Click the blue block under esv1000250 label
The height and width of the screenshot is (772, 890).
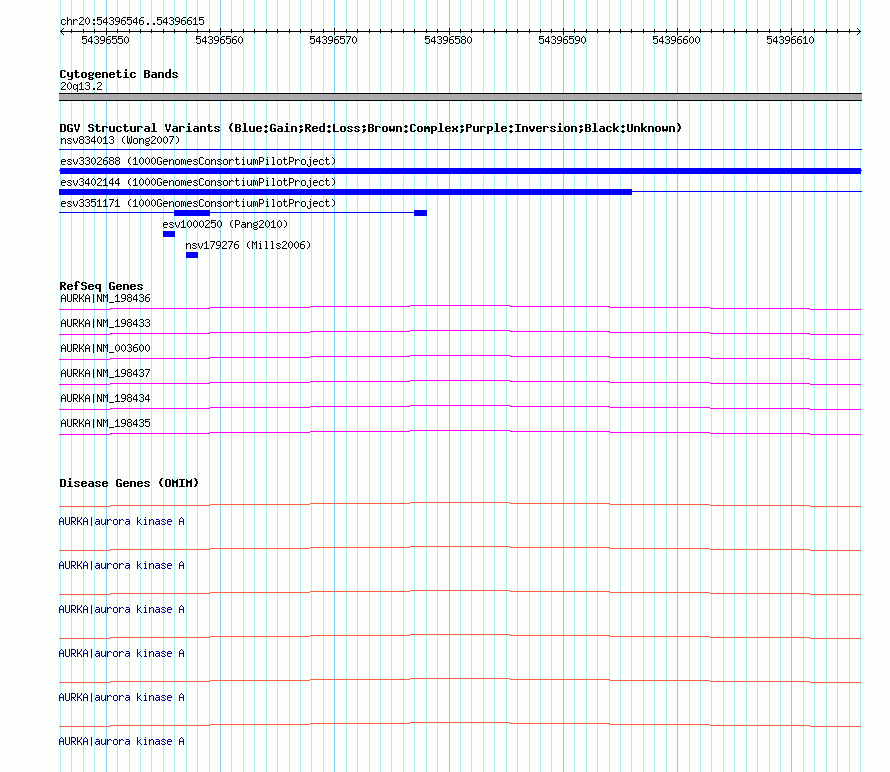pos(169,234)
